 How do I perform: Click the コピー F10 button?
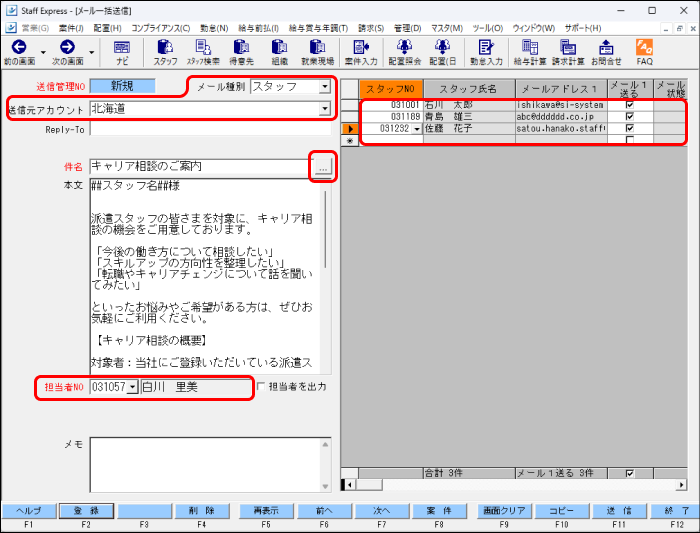562,511
